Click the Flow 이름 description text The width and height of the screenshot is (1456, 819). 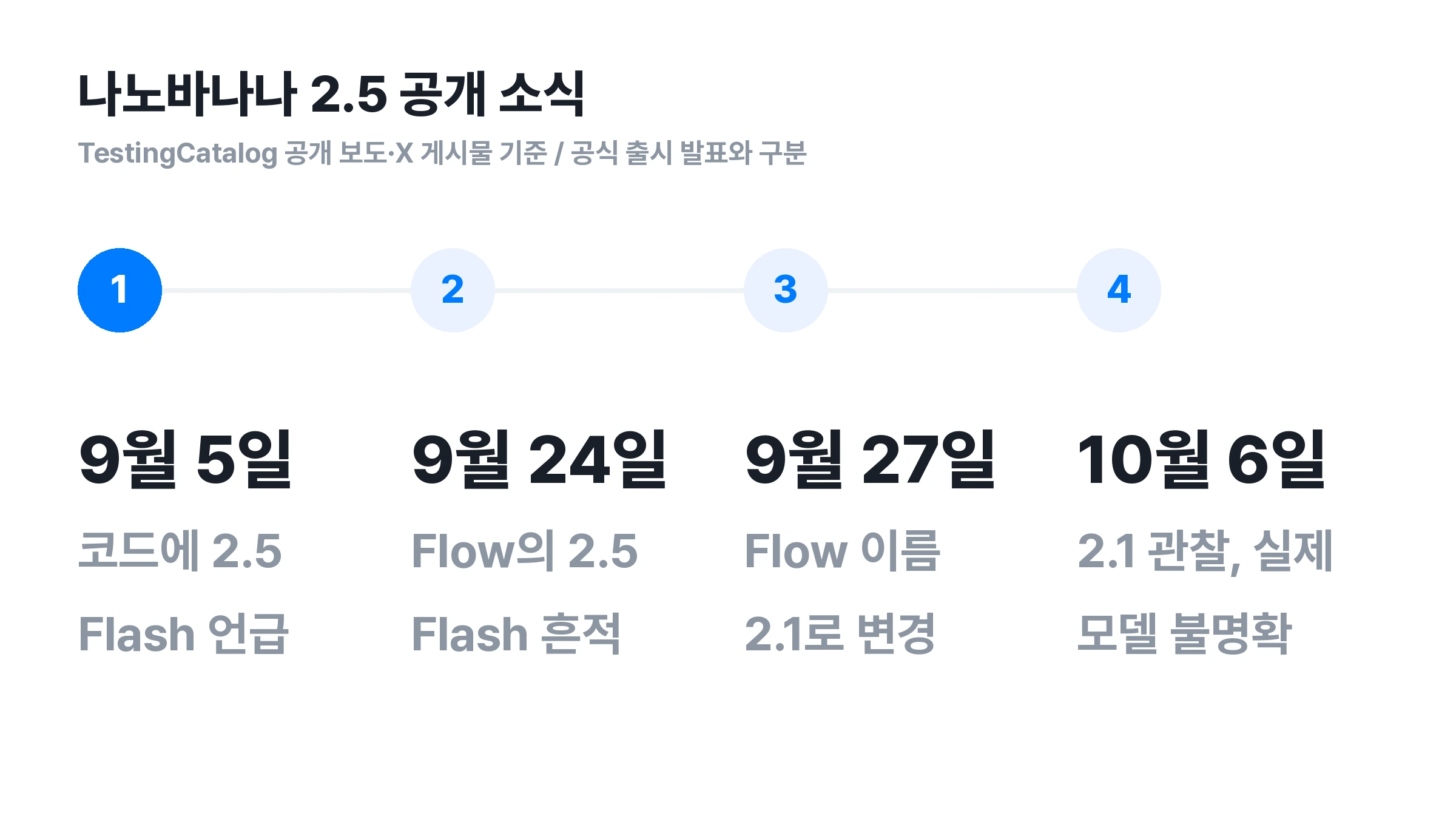[x=843, y=550]
